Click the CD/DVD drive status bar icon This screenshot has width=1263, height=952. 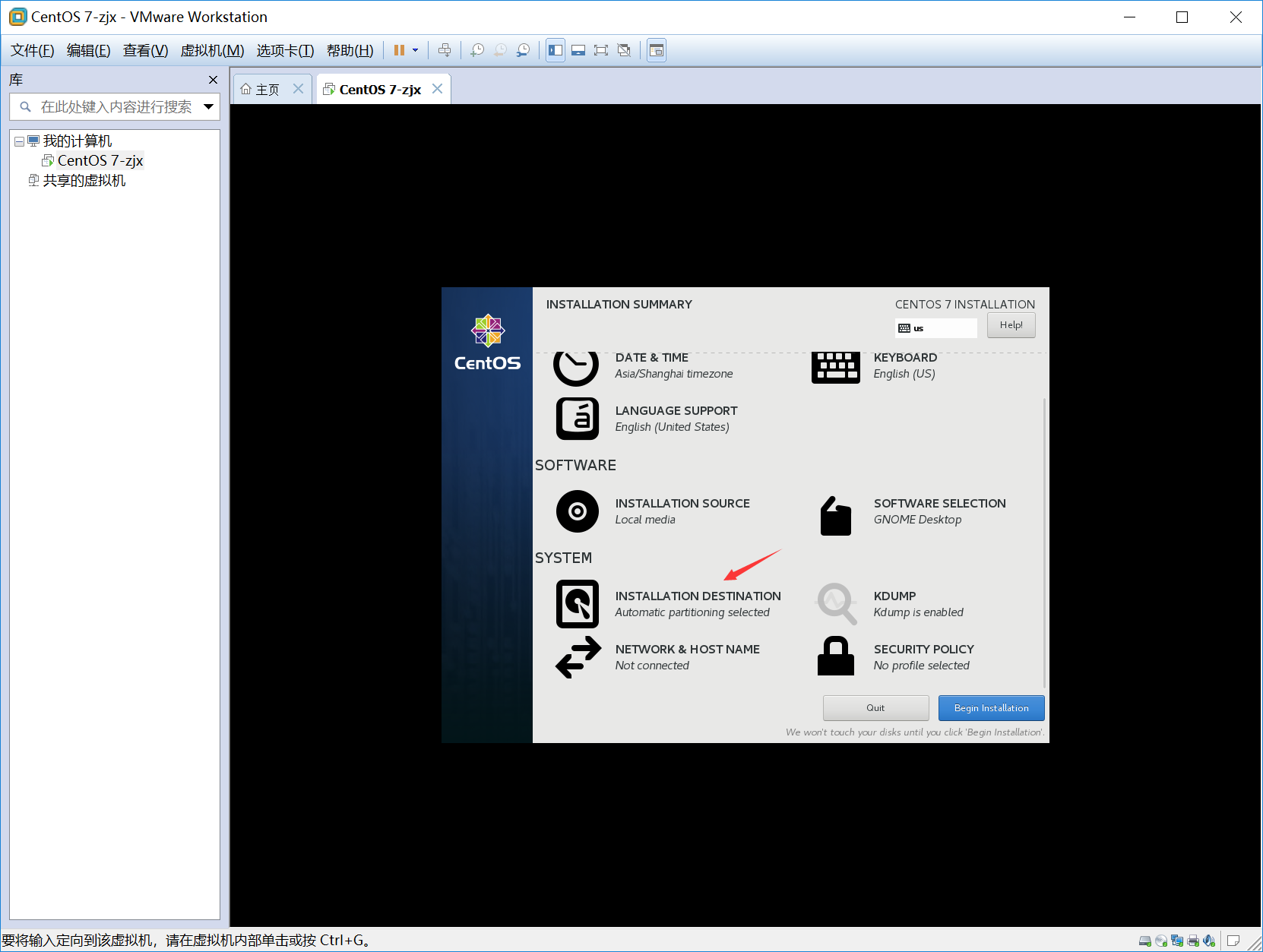[x=1160, y=941]
